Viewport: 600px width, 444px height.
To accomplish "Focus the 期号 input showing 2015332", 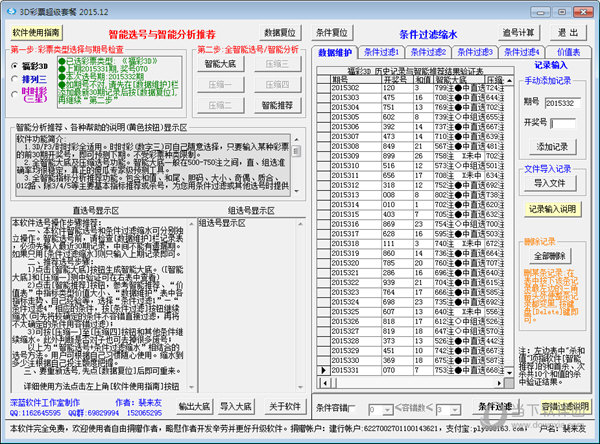I will click(x=562, y=103).
